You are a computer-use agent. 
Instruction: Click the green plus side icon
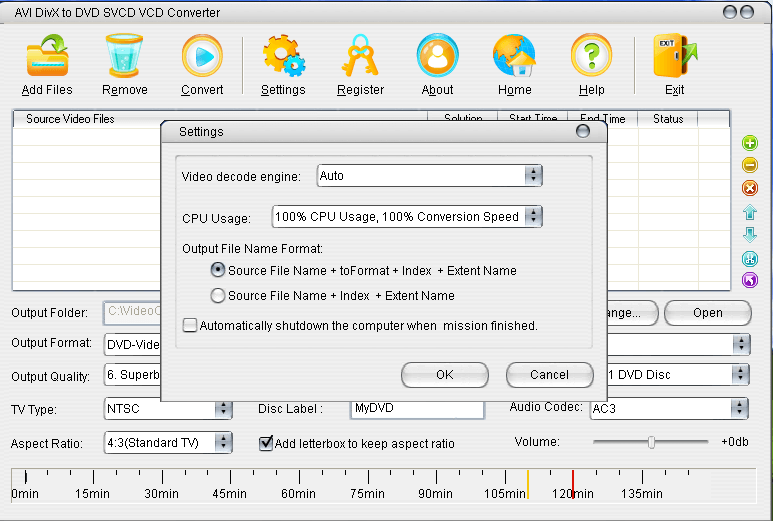[x=750, y=143]
